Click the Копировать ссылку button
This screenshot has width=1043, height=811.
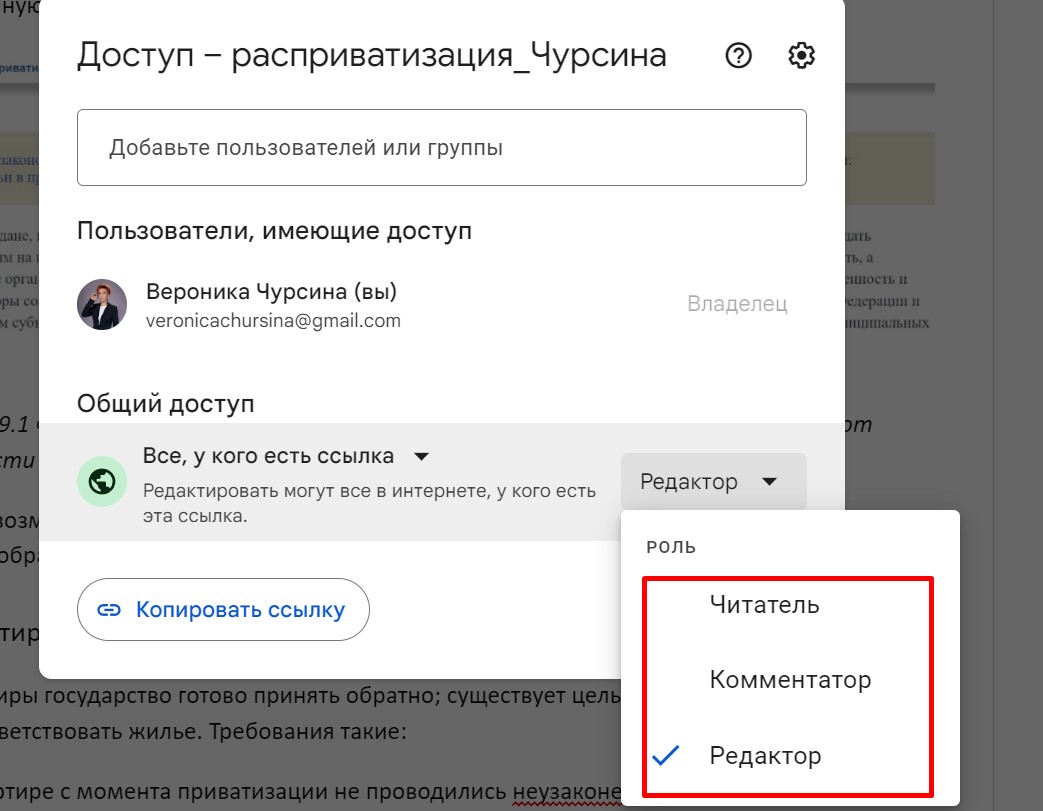[223, 610]
